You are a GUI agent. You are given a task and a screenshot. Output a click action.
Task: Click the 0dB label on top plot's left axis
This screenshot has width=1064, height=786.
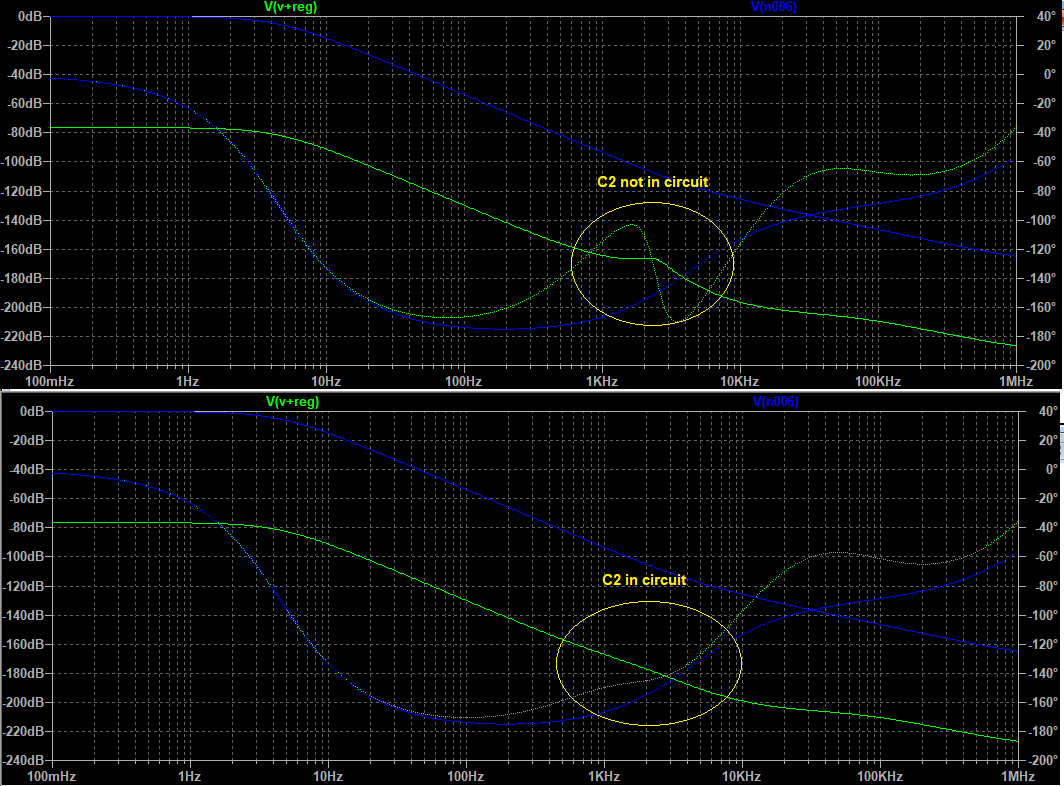[30, 16]
